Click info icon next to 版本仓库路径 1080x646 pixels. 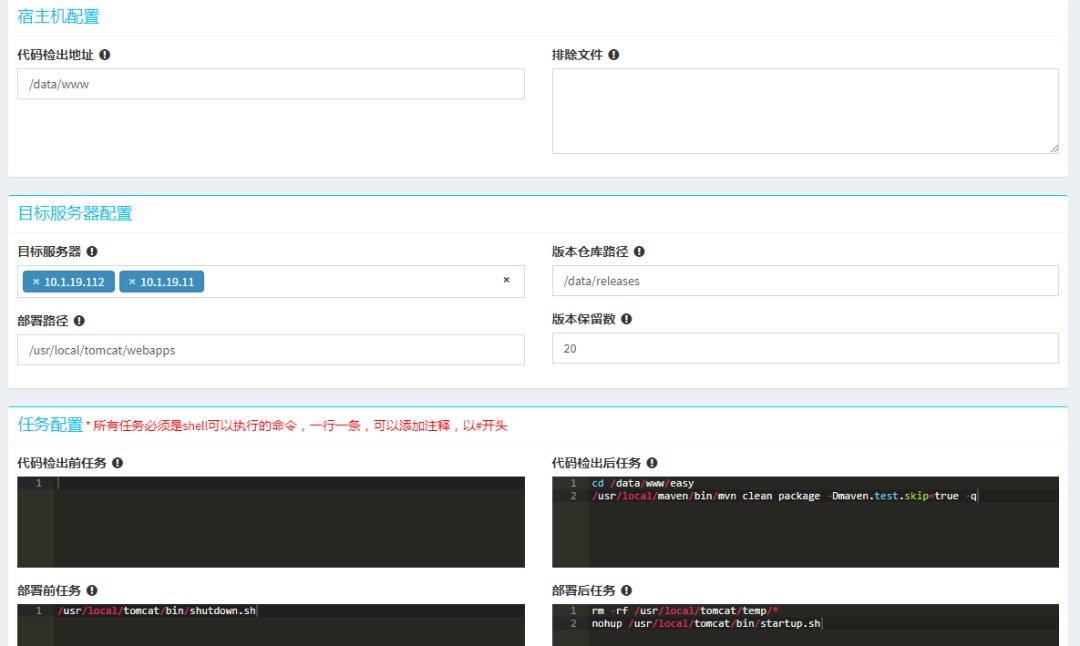click(x=639, y=251)
